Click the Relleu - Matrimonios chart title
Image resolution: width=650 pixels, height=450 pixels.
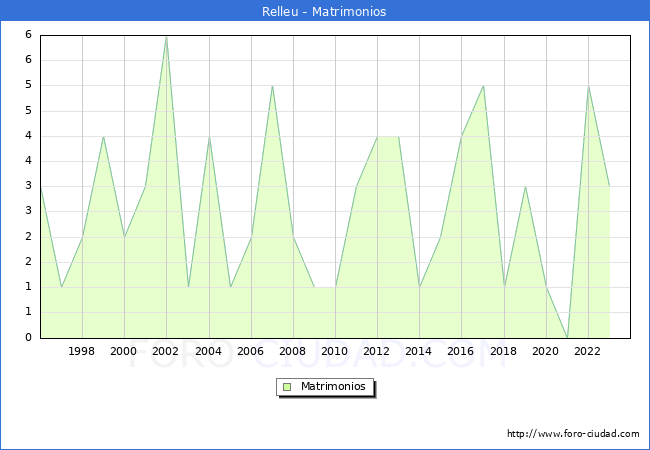324,12
